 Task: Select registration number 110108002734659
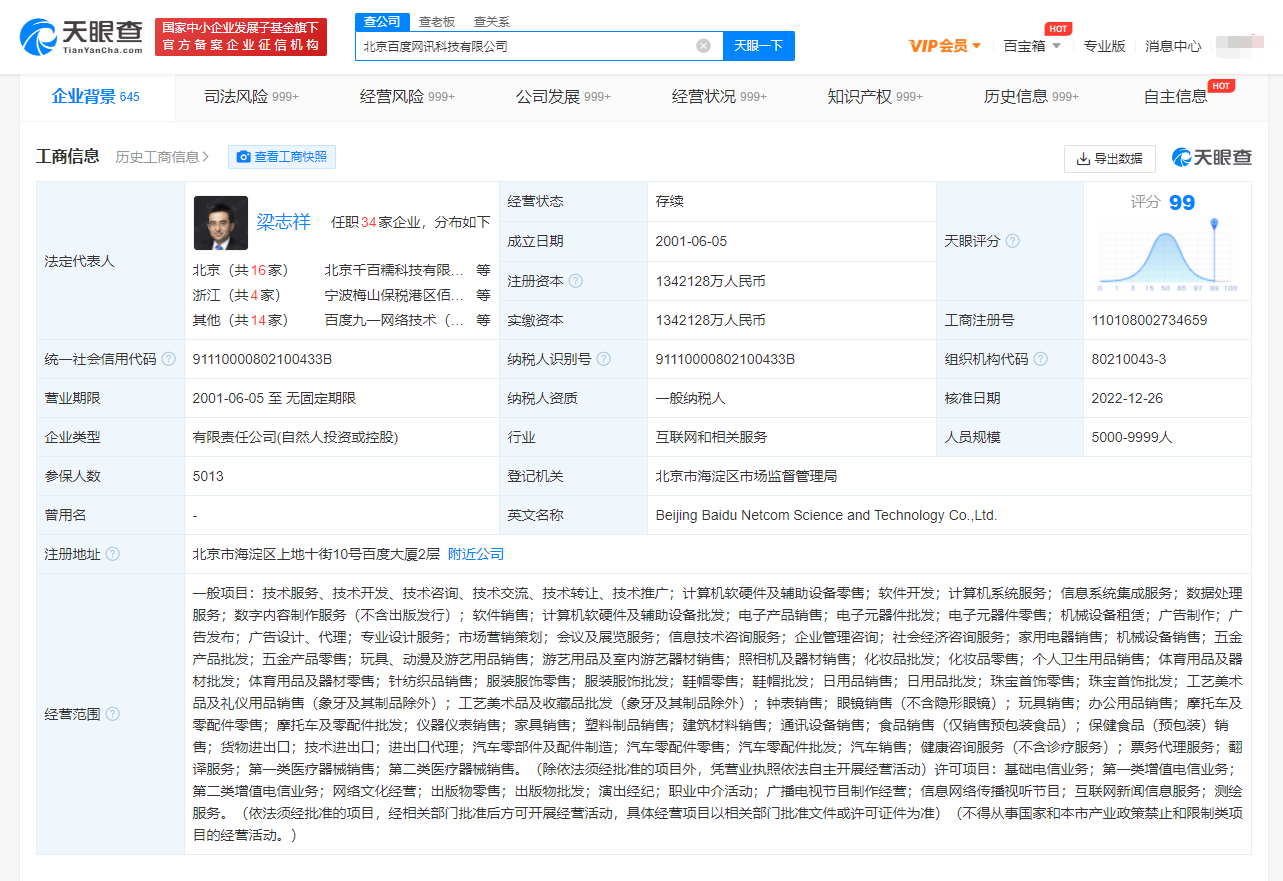tap(1149, 320)
